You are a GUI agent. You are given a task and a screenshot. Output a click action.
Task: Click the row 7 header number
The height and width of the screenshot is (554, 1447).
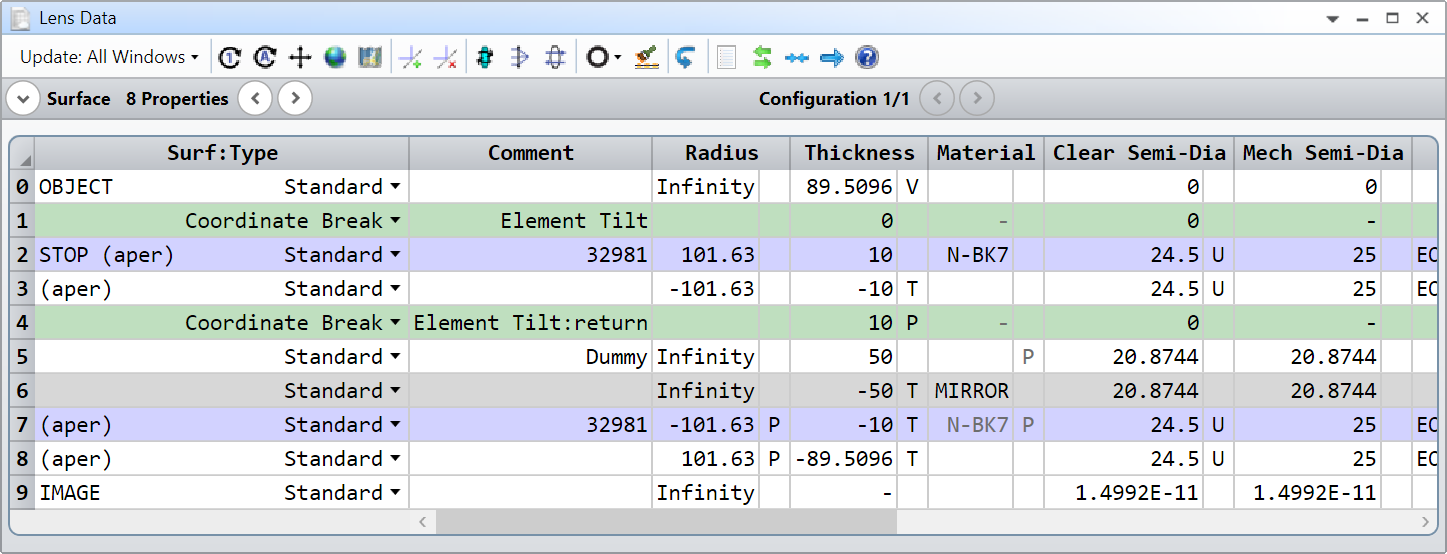[23, 425]
